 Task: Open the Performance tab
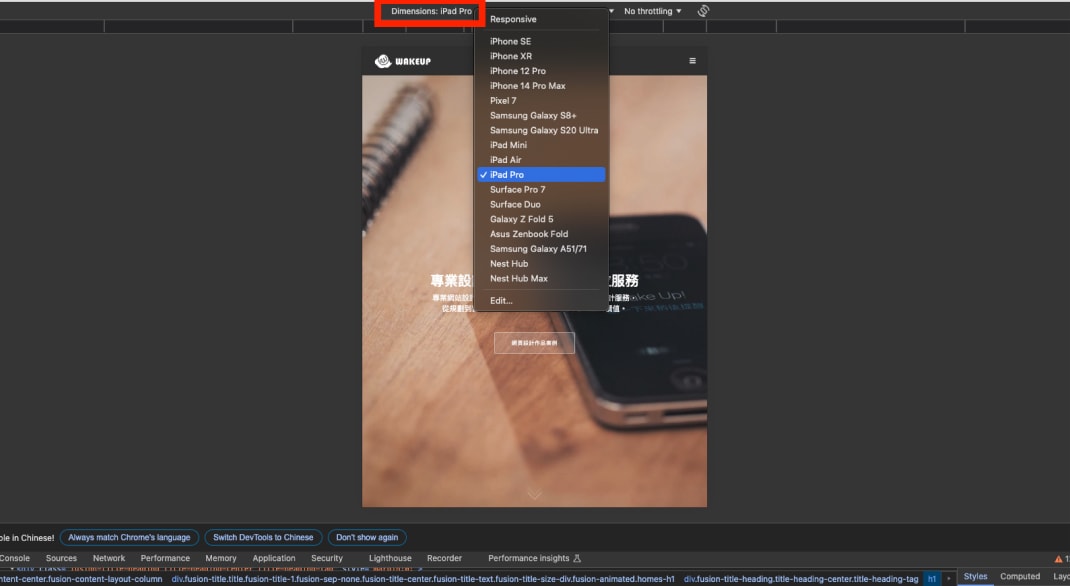coord(165,558)
